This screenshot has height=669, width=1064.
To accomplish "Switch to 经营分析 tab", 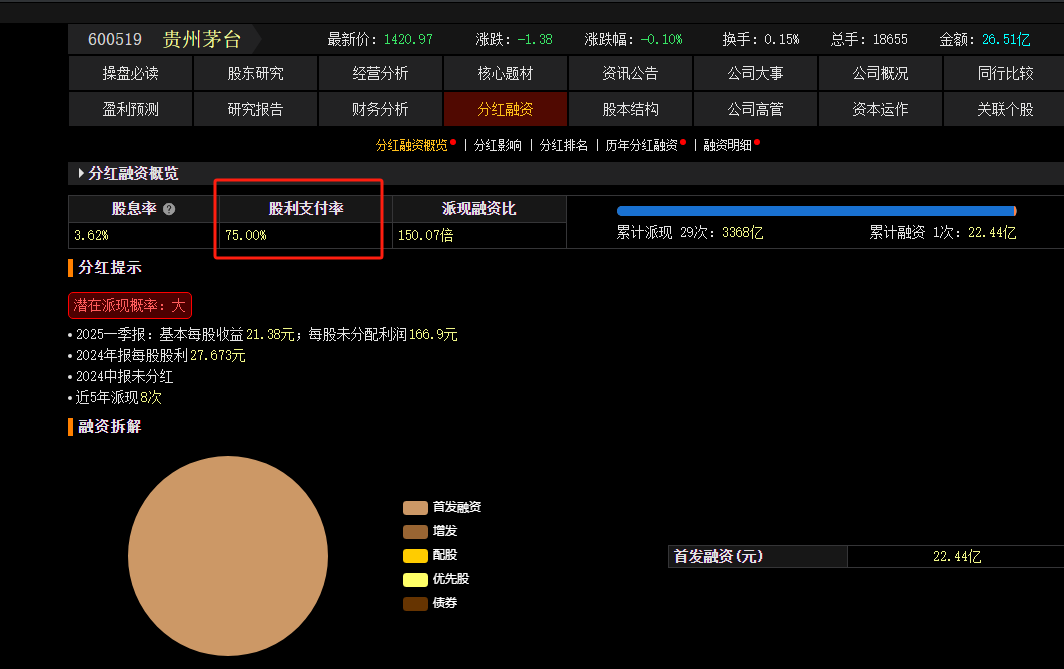I will [x=380, y=73].
